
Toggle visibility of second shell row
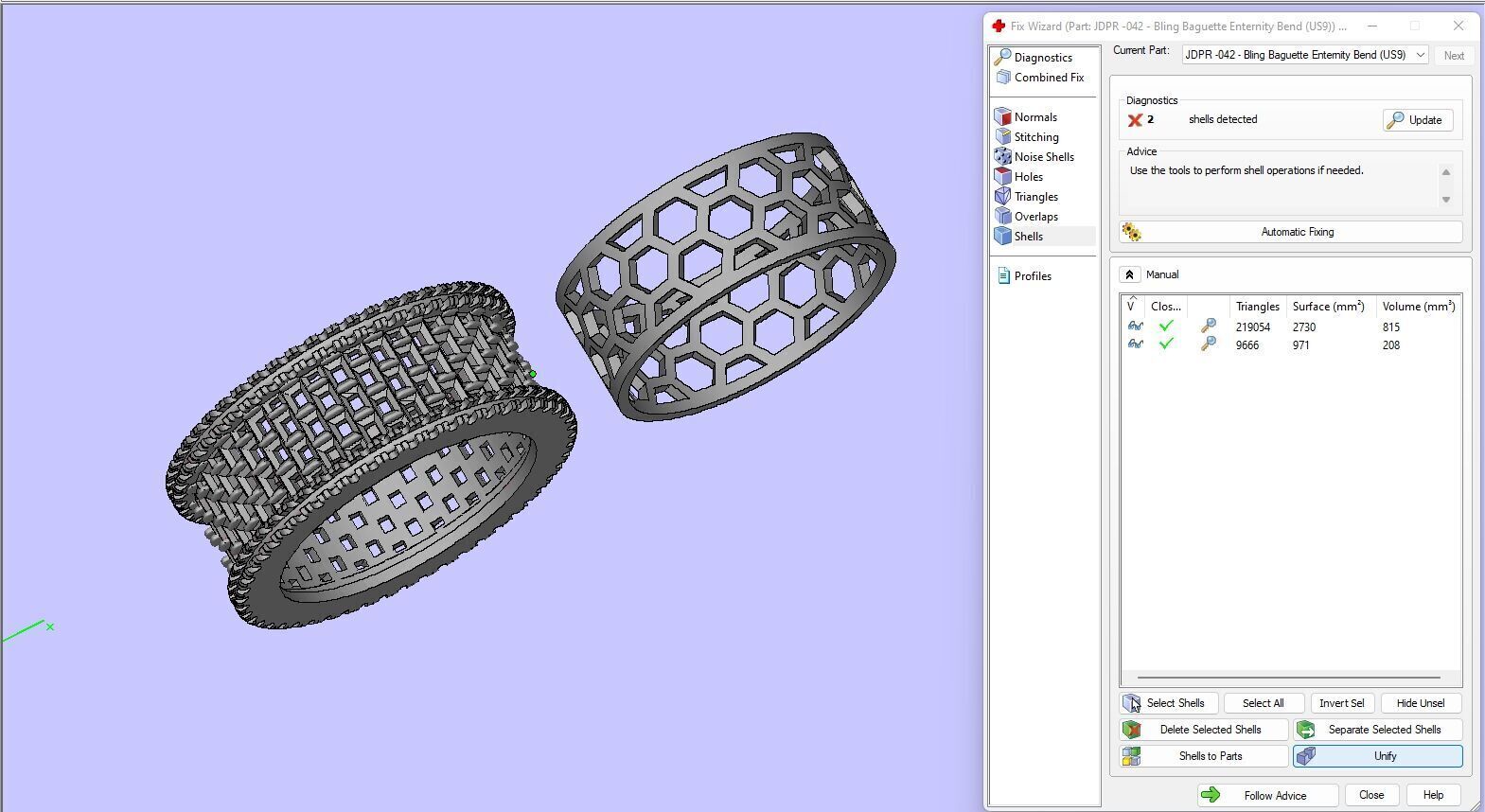[x=1135, y=344]
